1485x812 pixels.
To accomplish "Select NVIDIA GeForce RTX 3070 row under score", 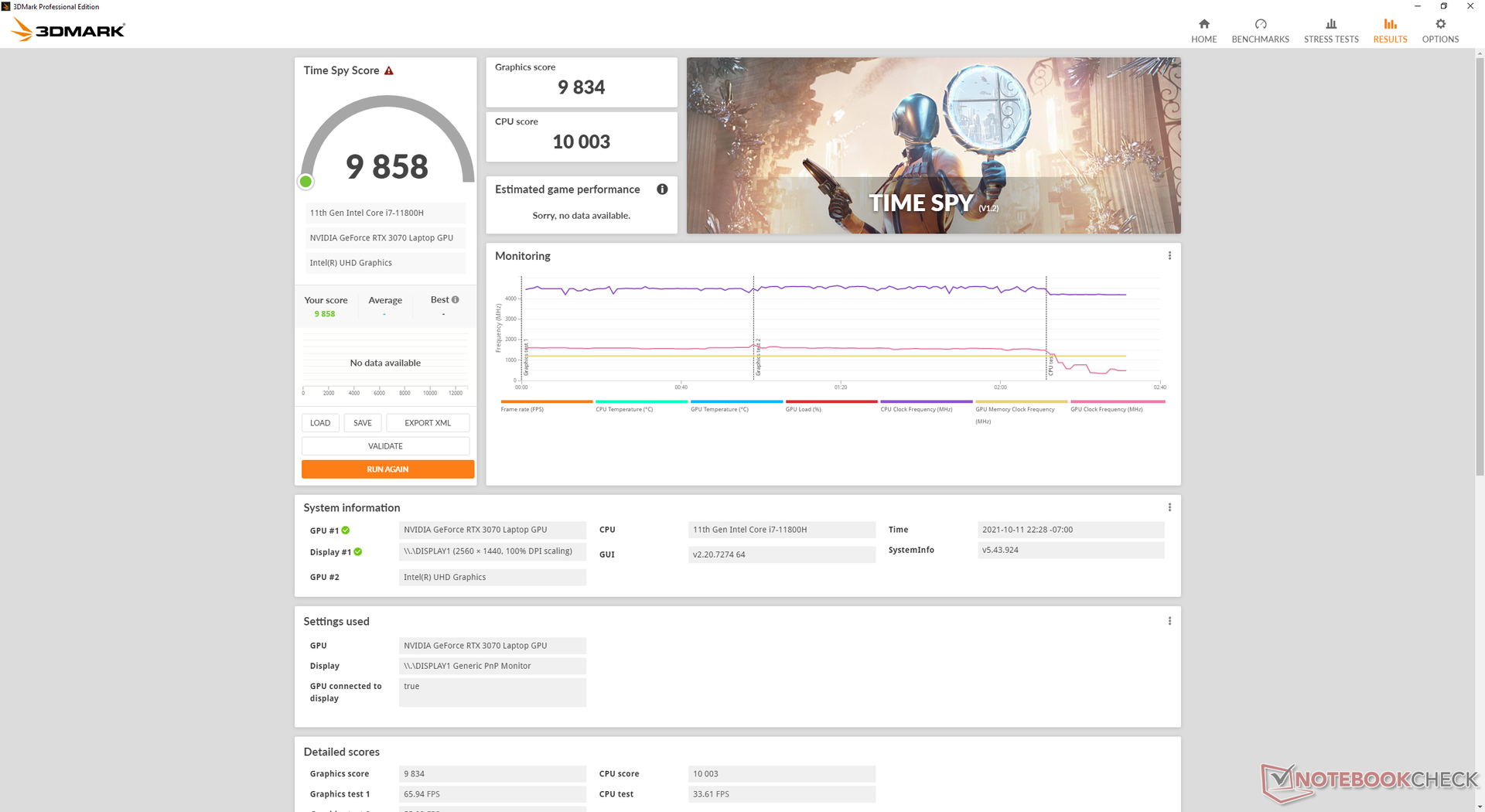I will [x=385, y=238].
